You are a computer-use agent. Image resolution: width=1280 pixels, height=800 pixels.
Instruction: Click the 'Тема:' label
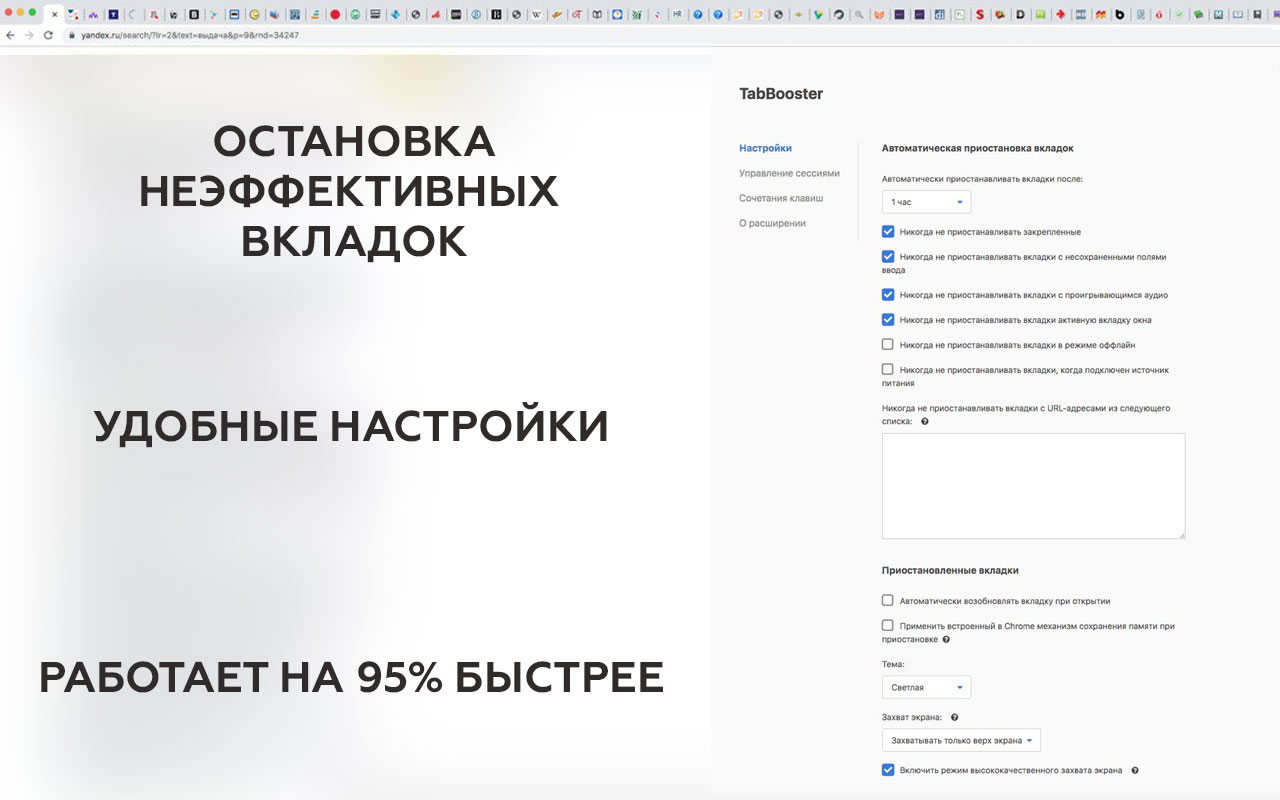(x=893, y=664)
